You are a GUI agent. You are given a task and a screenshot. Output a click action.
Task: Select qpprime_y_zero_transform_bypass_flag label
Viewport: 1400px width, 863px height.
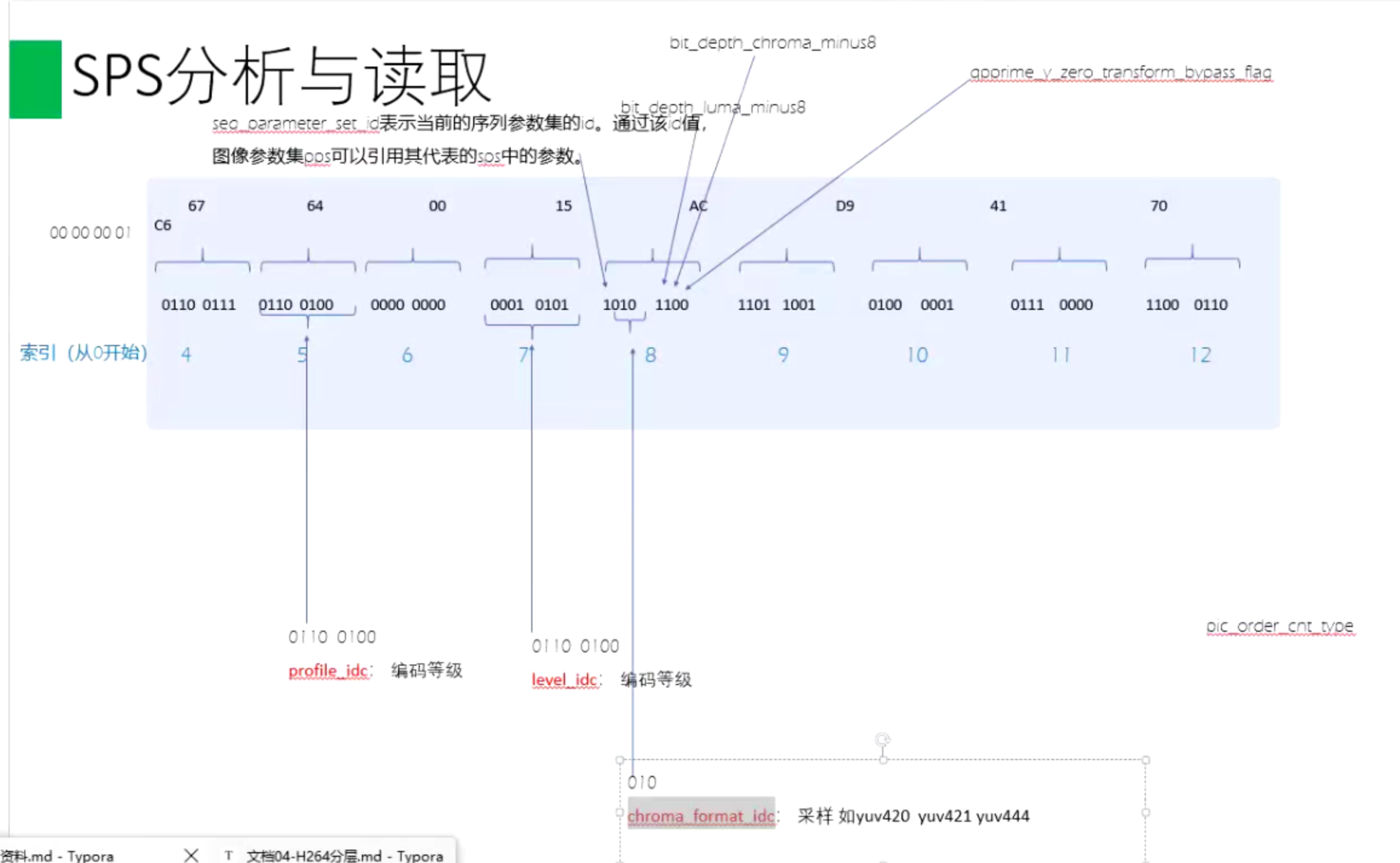tap(1120, 72)
